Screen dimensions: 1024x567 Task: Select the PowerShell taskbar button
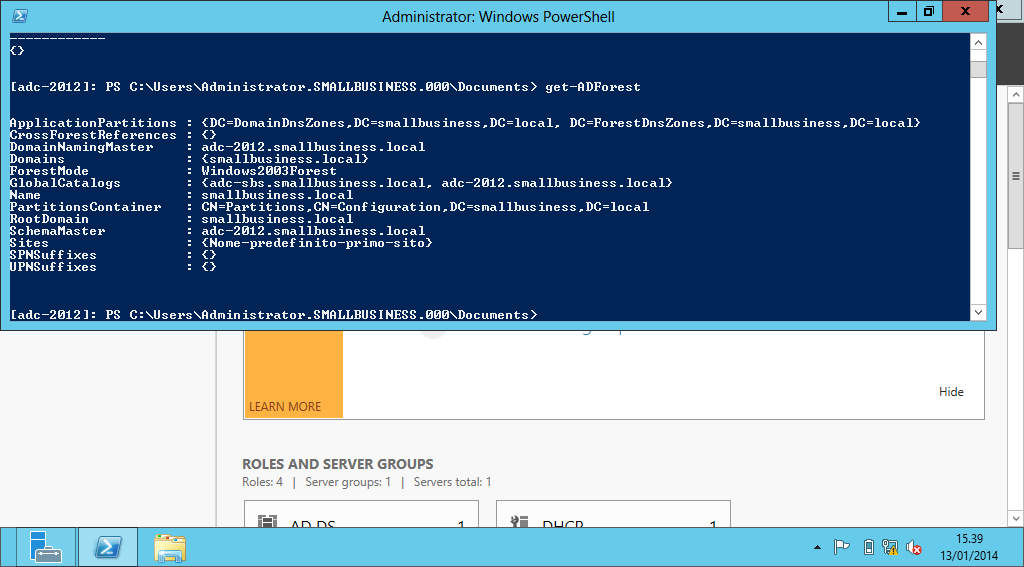(x=108, y=547)
